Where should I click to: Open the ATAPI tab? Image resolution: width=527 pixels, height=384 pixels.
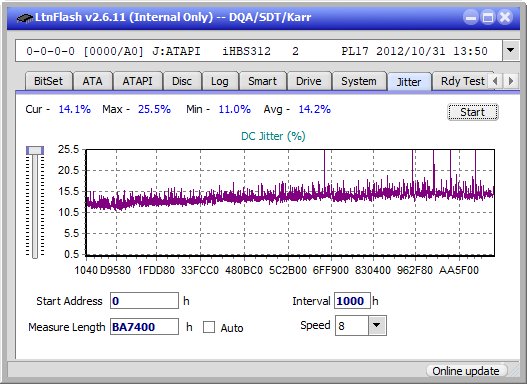[x=137, y=81]
